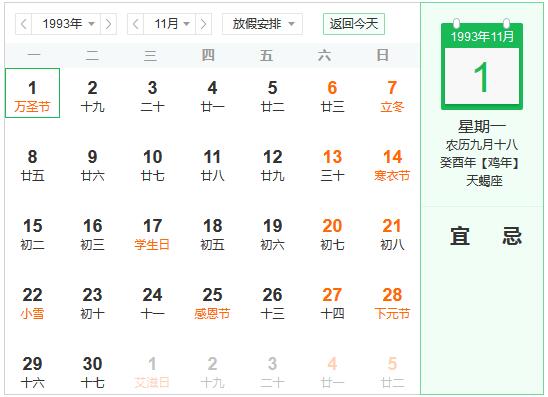Click the 忌 heading in side panel
This screenshot has height=397, width=548.
click(x=512, y=236)
